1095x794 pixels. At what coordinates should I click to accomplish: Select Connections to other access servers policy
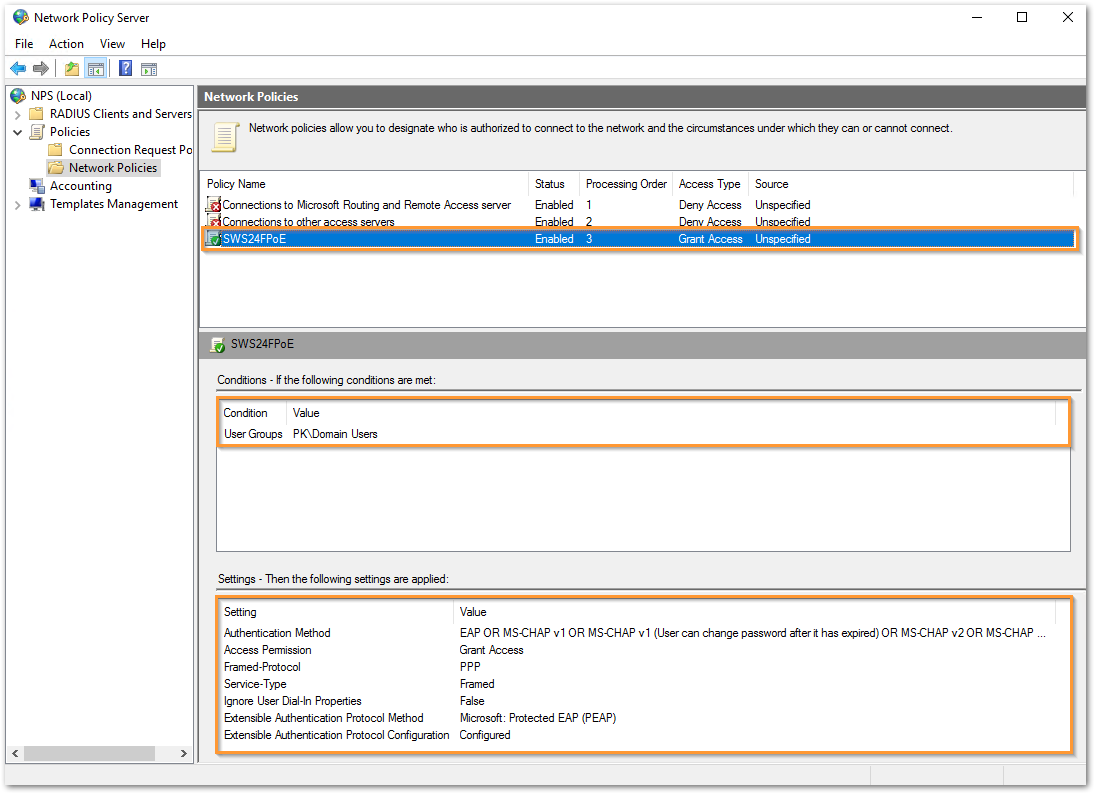tap(308, 222)
